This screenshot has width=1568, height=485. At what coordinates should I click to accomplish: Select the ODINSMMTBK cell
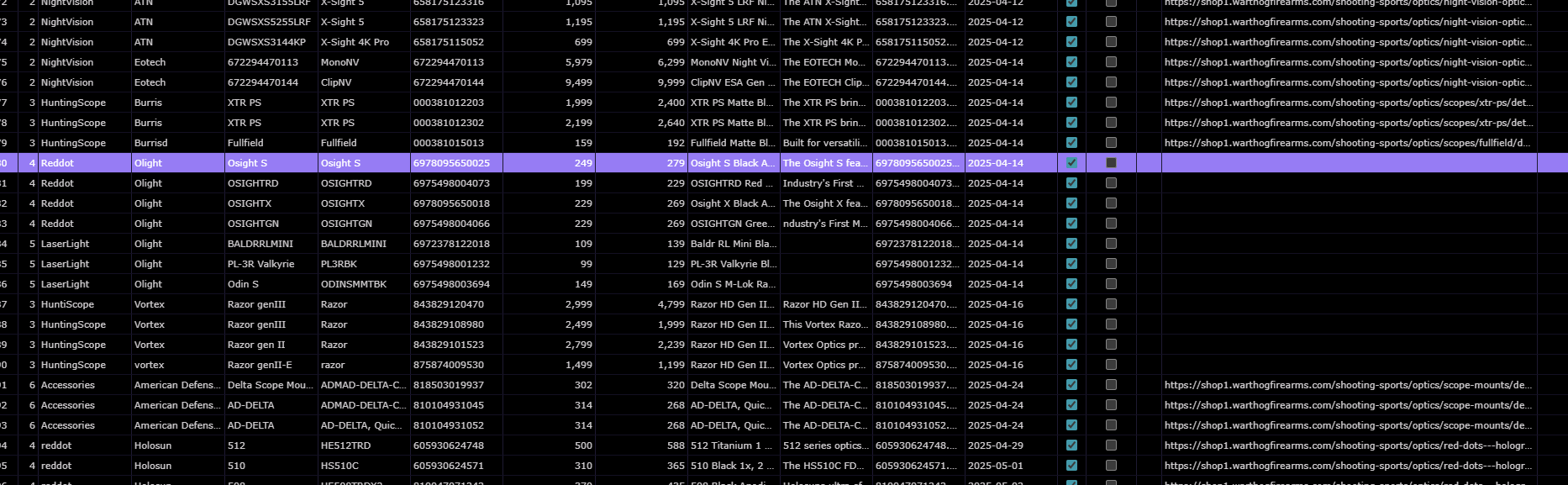click(364, 284)
